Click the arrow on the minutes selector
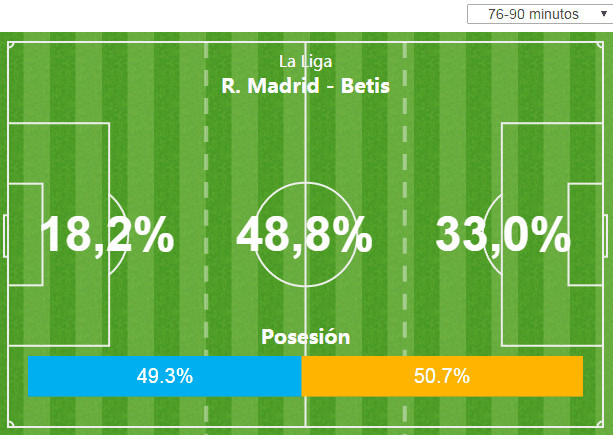This screenshot has width=613, height=435. pyautogui.click(x=603, y=15)
